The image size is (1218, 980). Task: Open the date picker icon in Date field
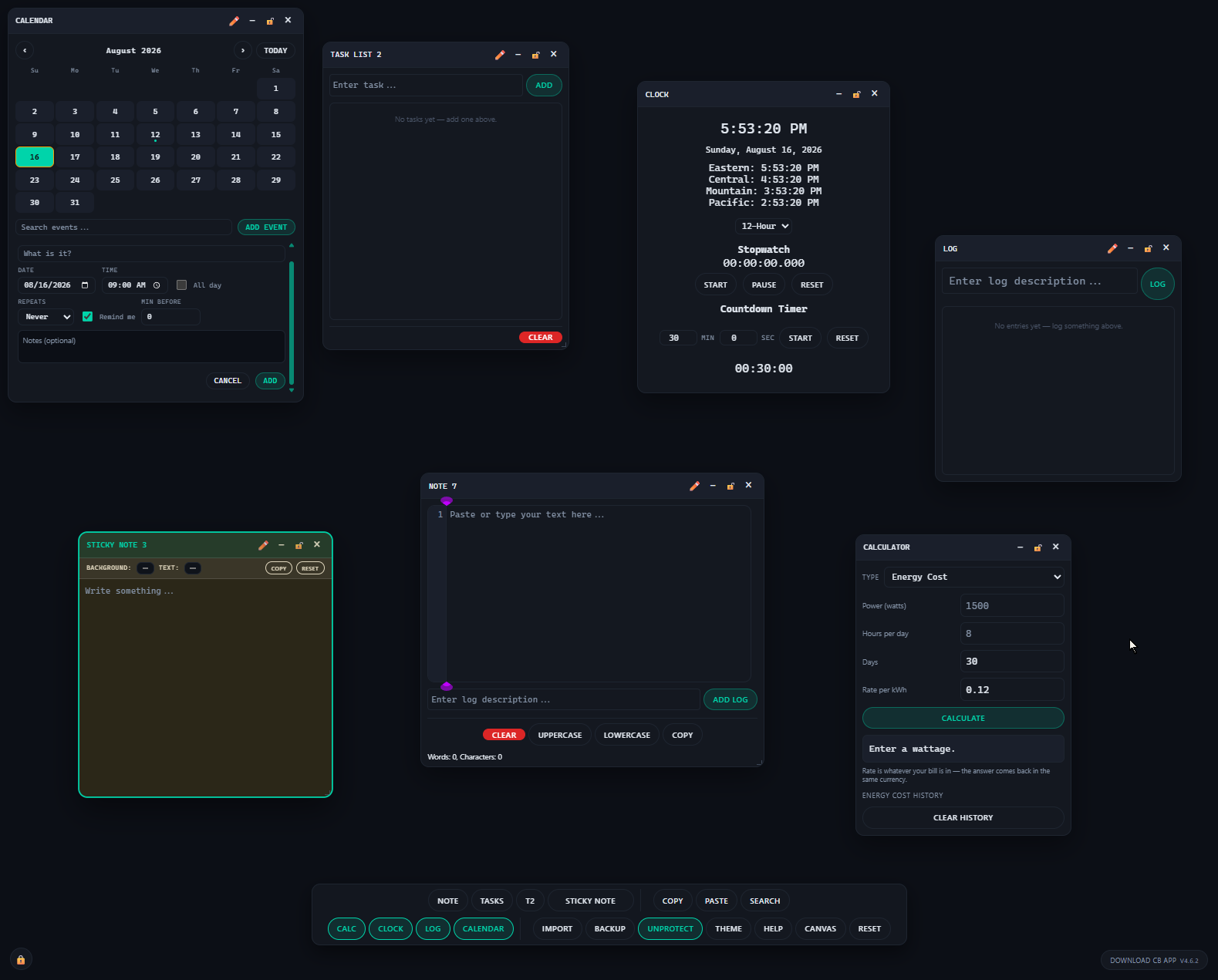[85, 285]
